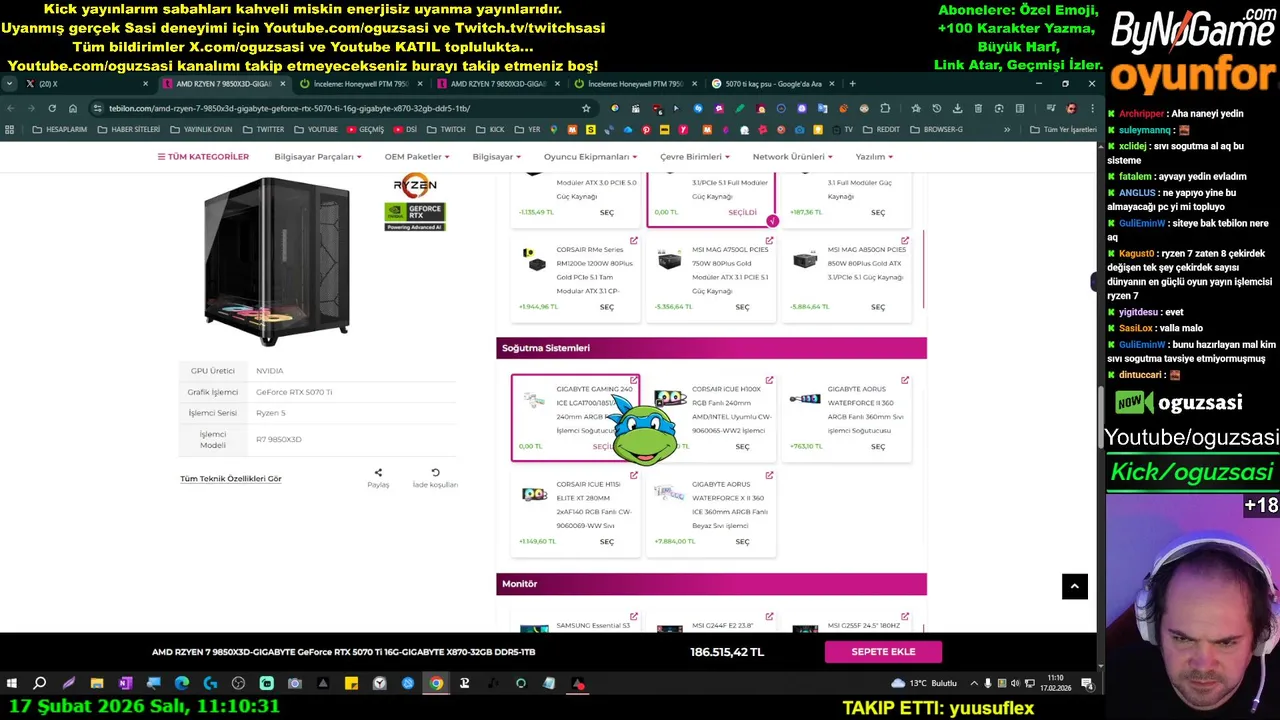
Task: Click the browser address bar URL
Action: [x=290, y=108]
